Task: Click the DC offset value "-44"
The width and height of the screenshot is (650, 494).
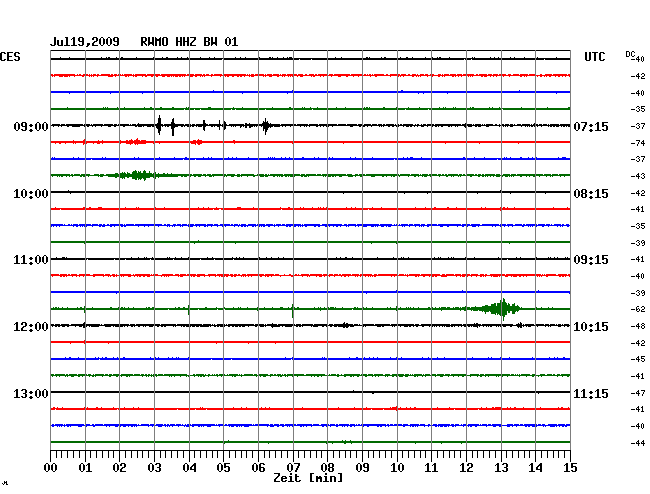Action: click(x=638, y=443)
